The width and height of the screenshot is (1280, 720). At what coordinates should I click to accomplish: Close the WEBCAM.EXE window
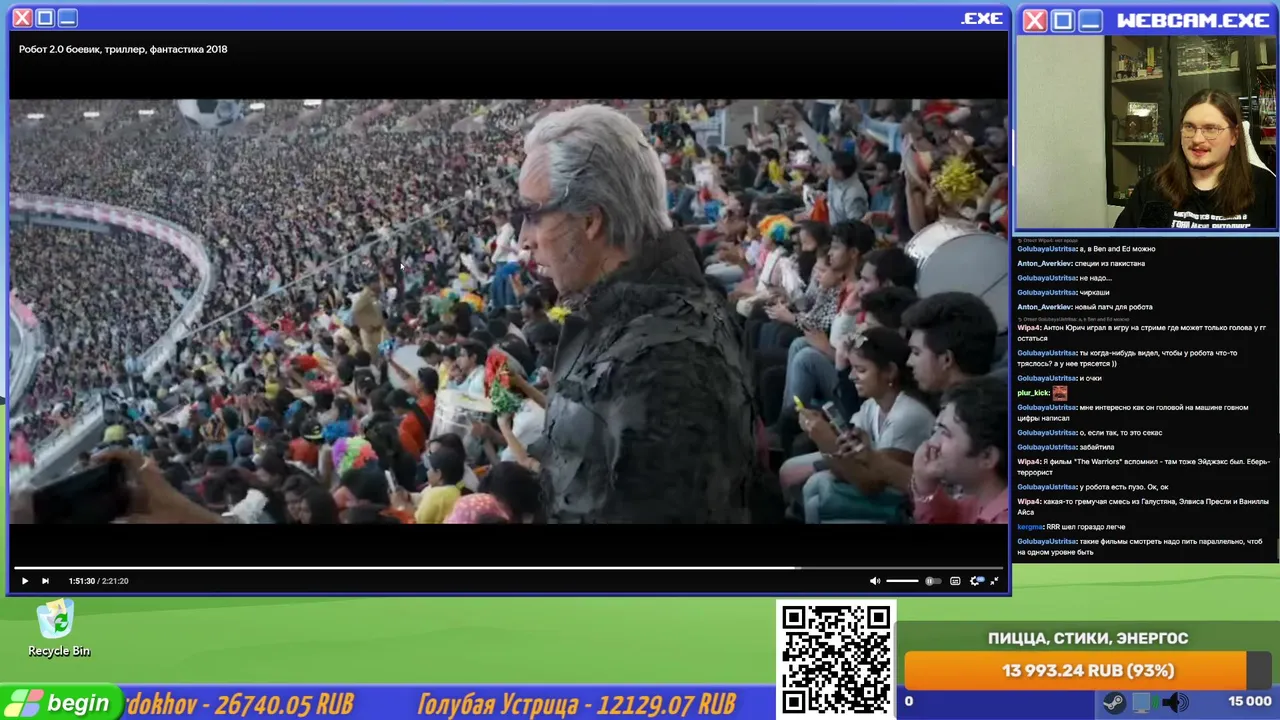point(1035,20)
